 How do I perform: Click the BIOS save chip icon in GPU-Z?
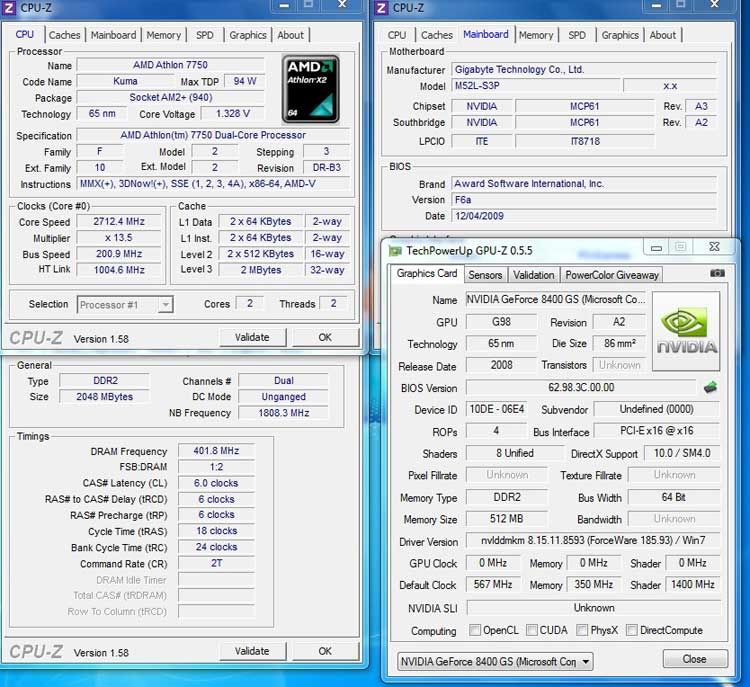point(710,388)
